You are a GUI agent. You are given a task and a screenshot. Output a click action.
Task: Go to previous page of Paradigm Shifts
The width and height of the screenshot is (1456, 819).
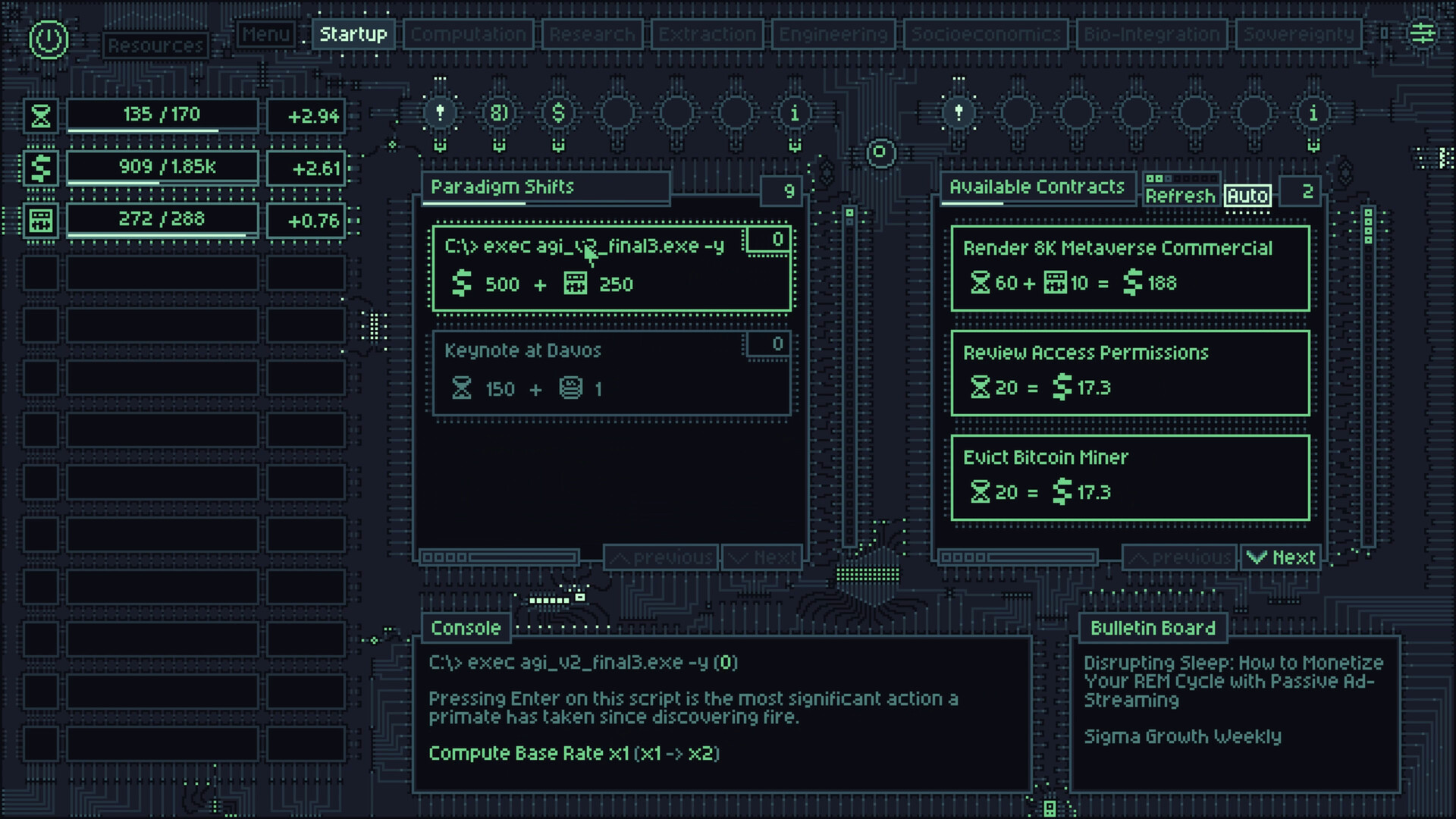[661, 557]
